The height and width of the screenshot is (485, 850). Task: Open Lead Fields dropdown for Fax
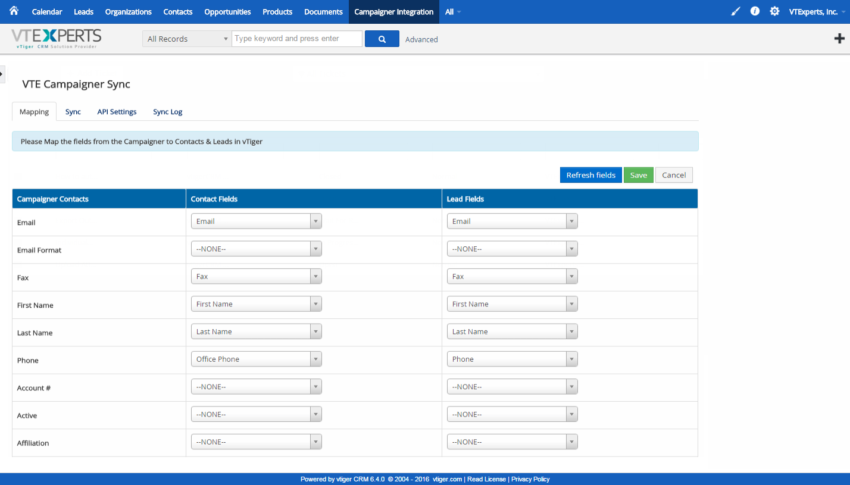(512, 276)
